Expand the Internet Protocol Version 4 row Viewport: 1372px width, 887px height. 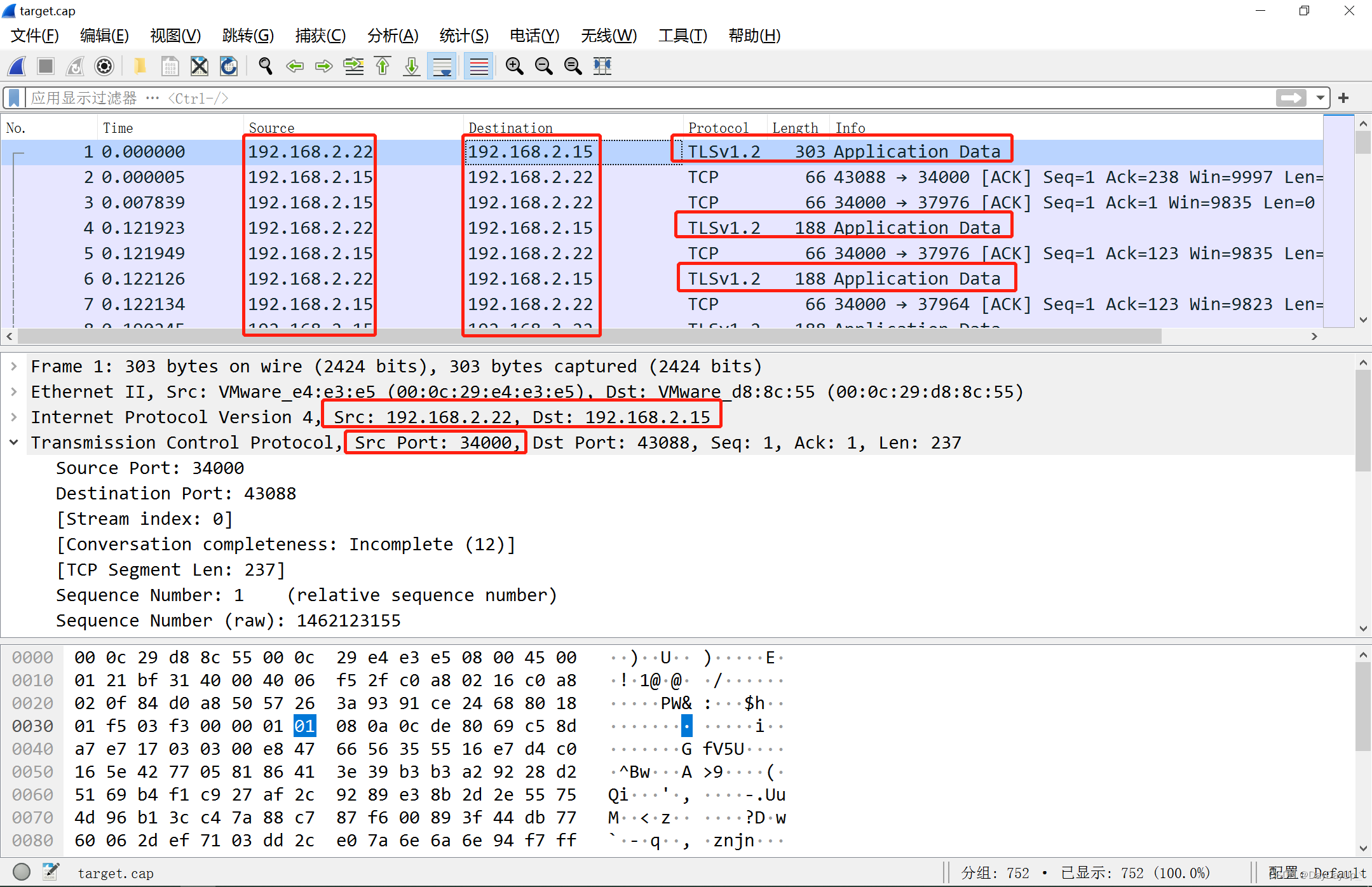click(x=14, y=417)
